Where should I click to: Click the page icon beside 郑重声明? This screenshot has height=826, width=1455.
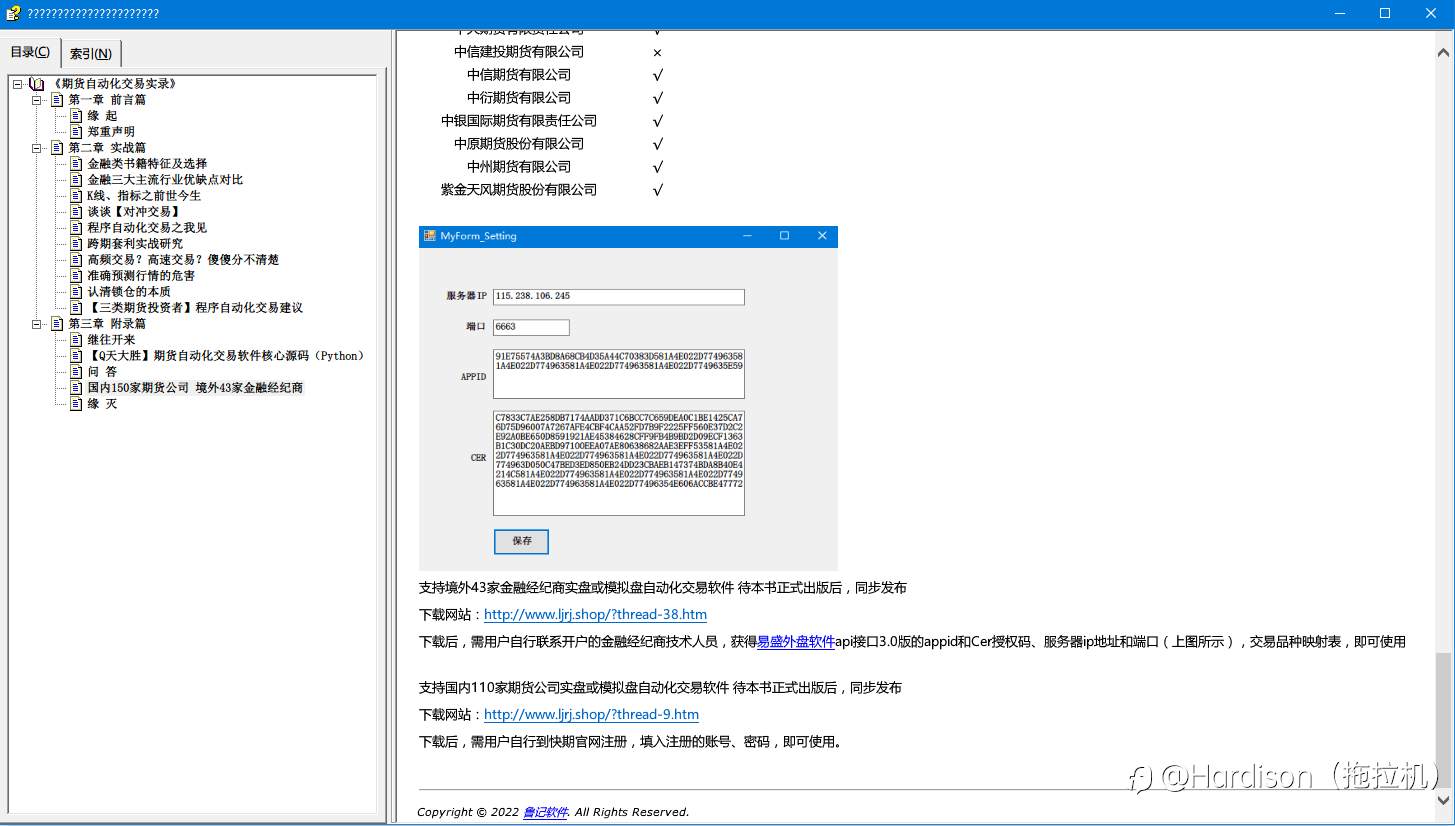(x=76, y=132)
